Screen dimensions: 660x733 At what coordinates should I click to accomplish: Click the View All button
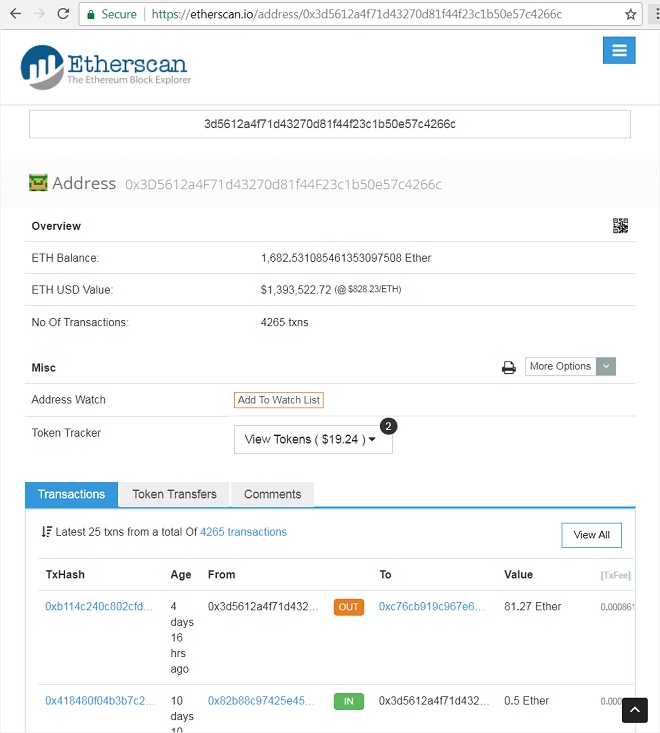coord(591,535)
